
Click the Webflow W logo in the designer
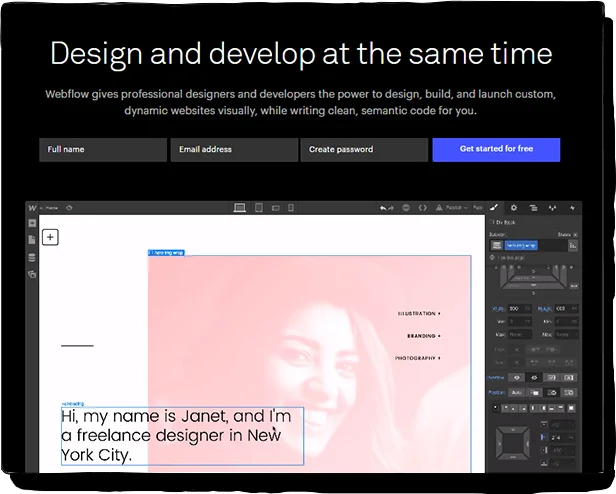point(32,208)
